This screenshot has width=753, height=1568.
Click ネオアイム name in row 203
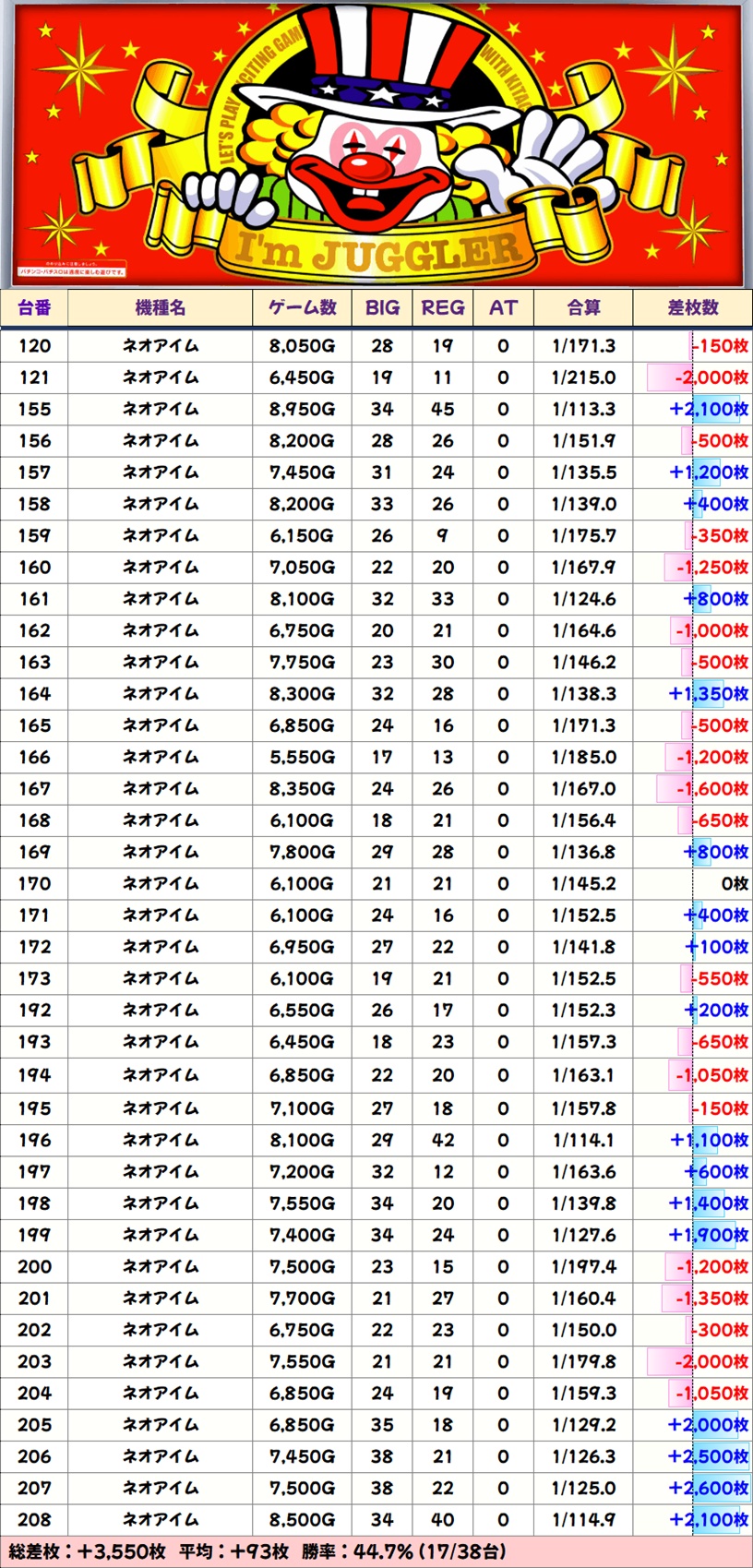click(161, 1361)
